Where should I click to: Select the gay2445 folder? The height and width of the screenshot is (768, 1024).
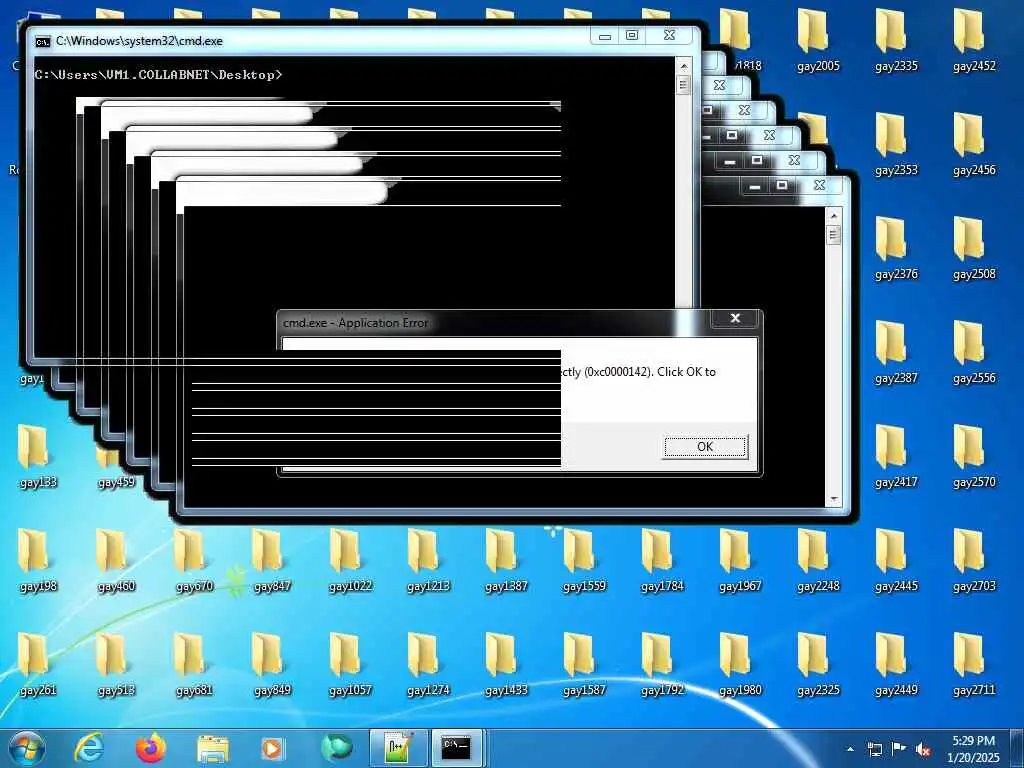tap(896, 560)
